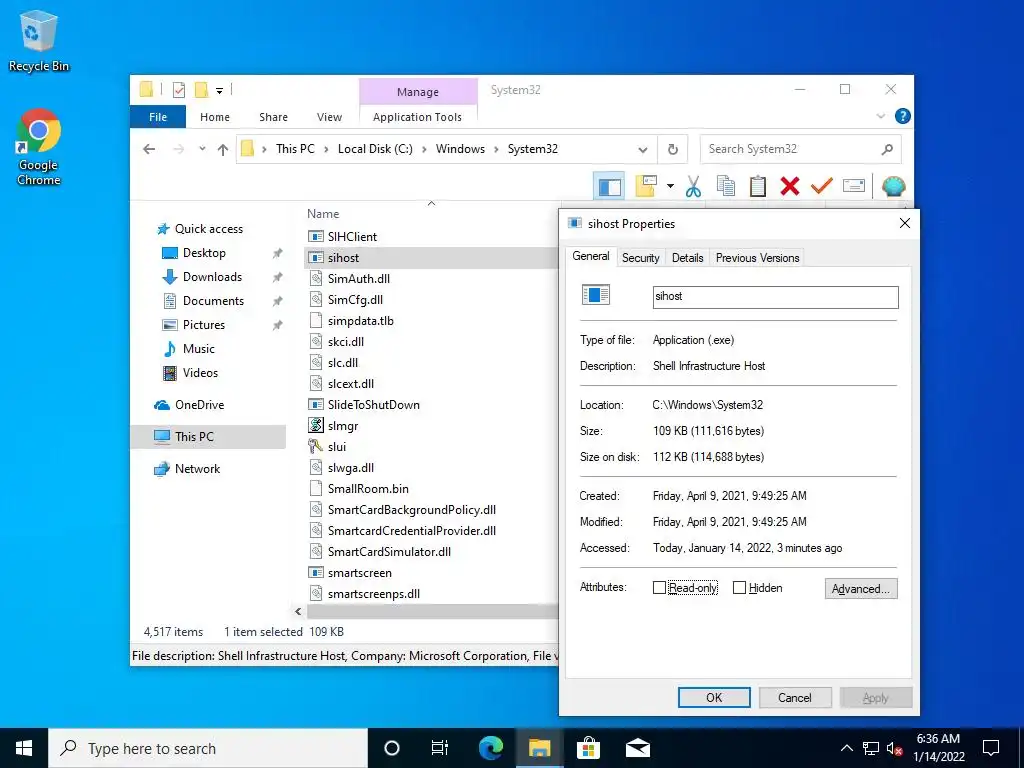Select Pictures in navigation pane
This screenshot has width=1024, height=768.
[x=193, y=325]
